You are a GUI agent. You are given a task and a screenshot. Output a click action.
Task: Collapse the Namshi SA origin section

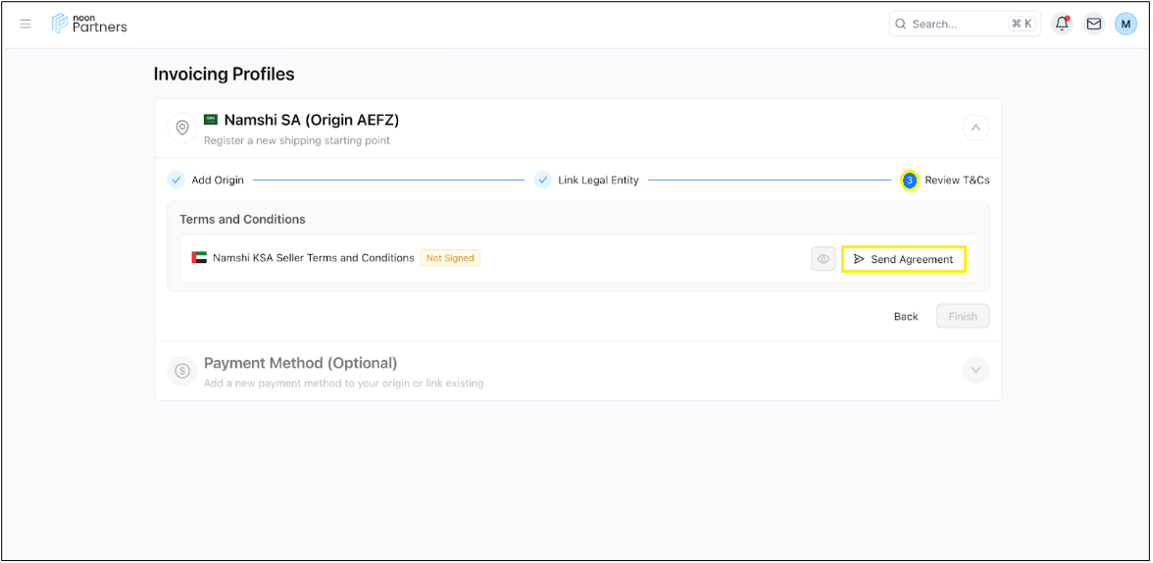[x=975, y=128]
